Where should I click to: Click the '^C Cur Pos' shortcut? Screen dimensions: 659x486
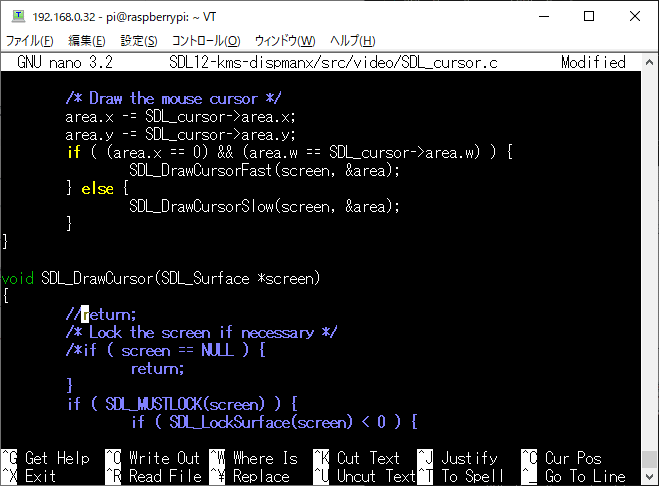561,458
